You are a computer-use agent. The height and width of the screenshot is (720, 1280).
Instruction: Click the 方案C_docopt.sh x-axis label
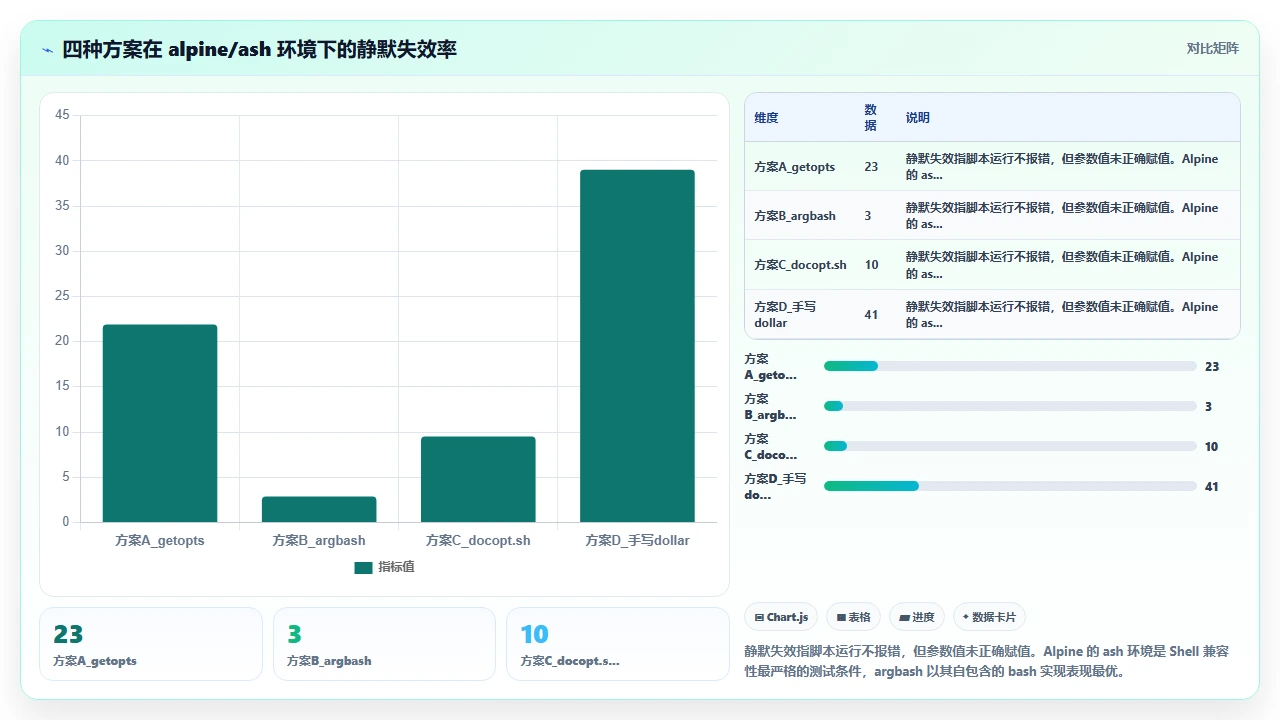(478, 540)
